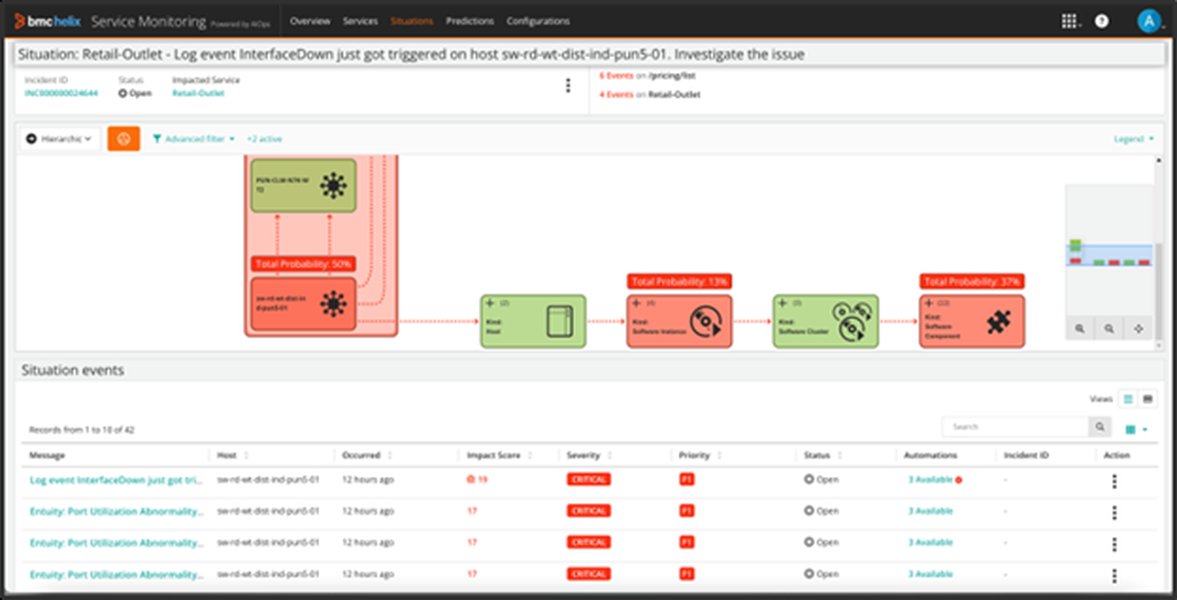Sort the table by Host column

247,456
